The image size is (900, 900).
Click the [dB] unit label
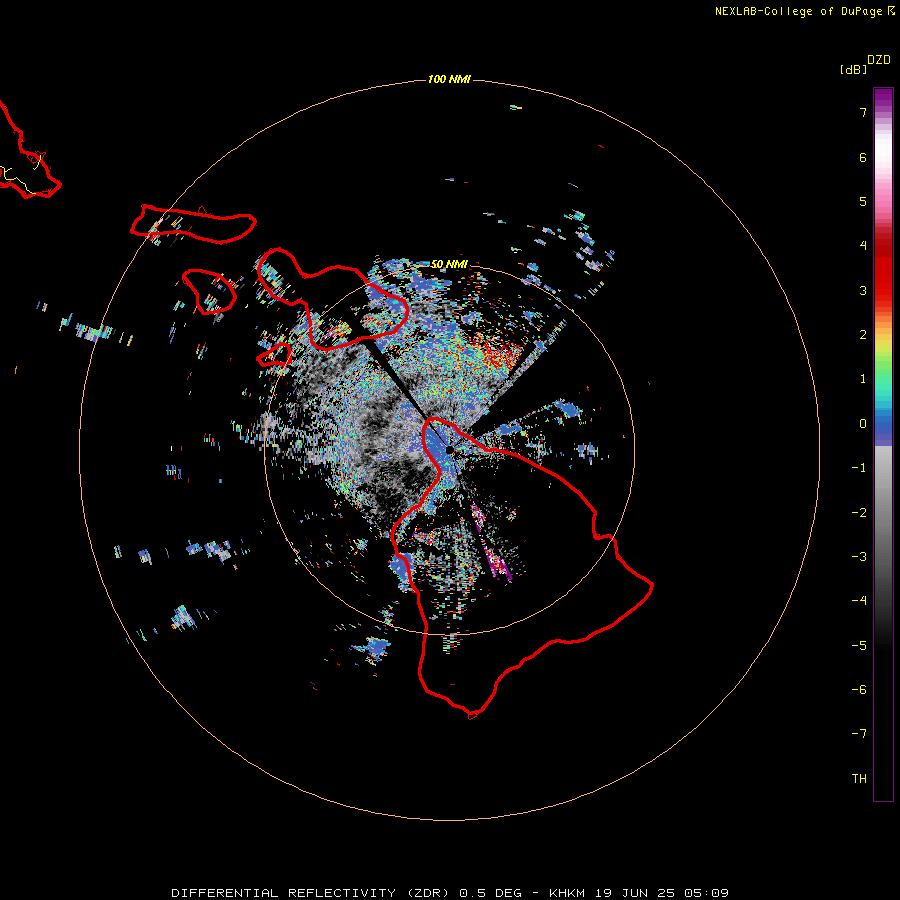coord(853,69)
